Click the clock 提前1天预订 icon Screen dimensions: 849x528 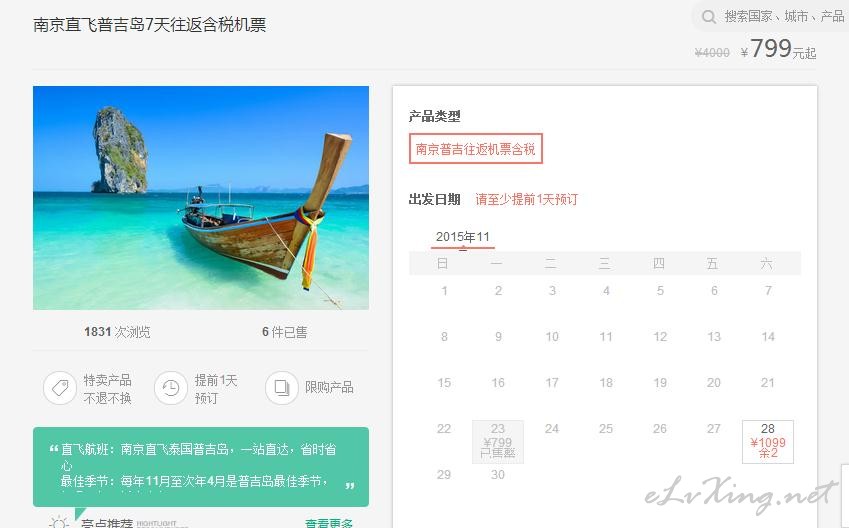point(171,388)
